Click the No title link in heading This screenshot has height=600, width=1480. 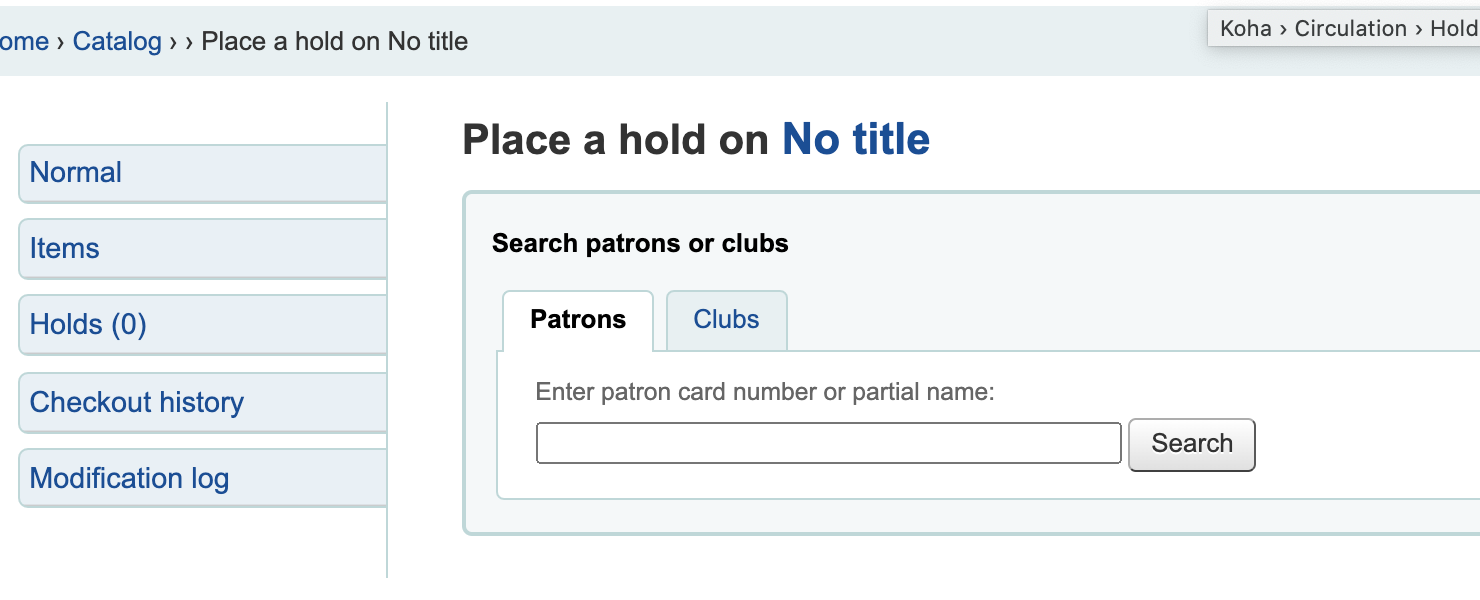(856, 139)
